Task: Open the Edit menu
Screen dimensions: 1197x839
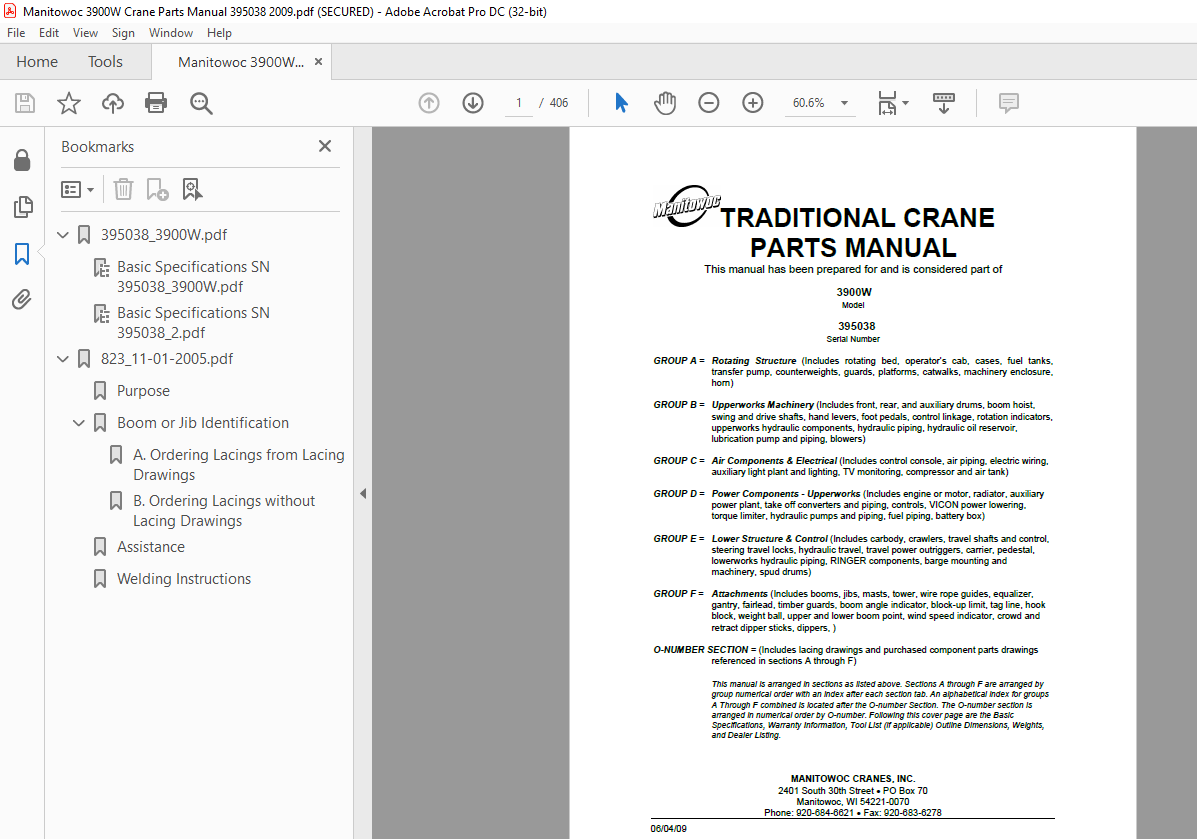Action: [49, 33]
